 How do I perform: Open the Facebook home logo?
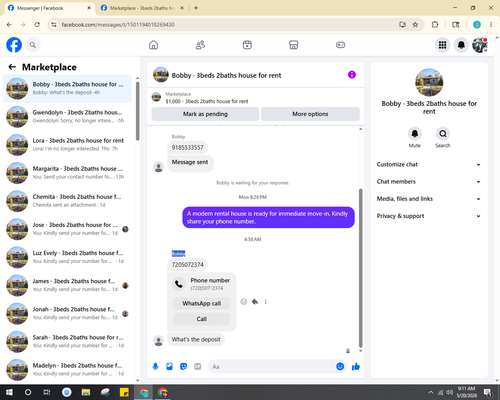coord(14,45)
